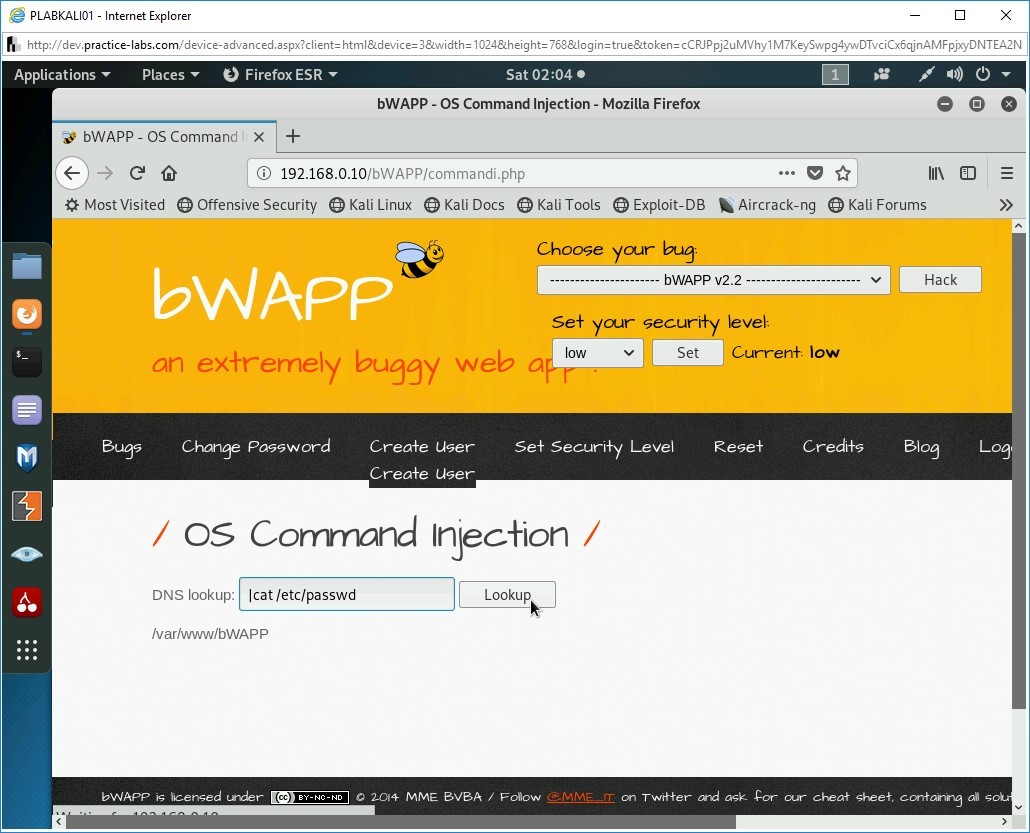Open Metasploit from the dock
Image resolution: width=1030 pixels, height=833 pixels.
pos(27,457)
